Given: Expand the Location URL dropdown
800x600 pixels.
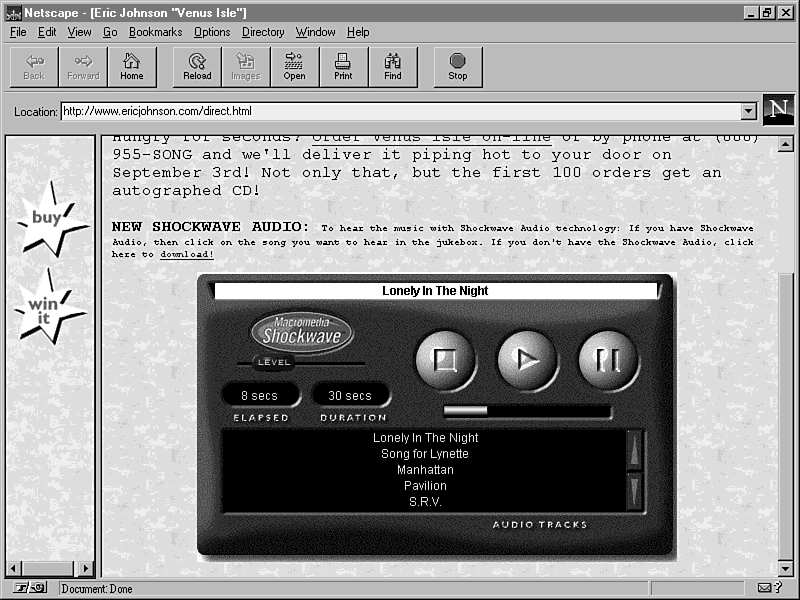Looking at the screenshot, I should pyautogui.click(x=748, y=111).
